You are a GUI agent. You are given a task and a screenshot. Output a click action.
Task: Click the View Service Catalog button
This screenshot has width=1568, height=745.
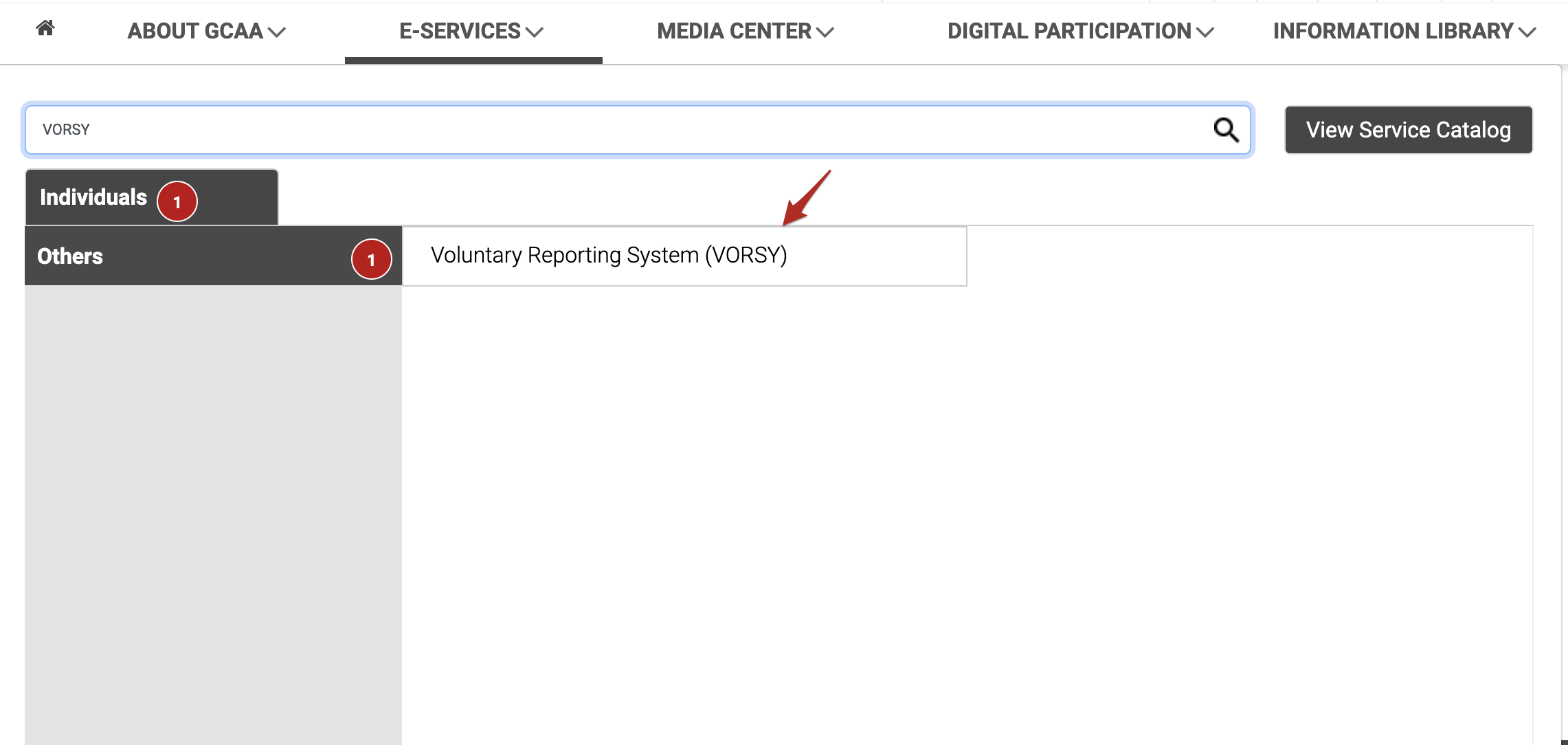[1409, 130]
